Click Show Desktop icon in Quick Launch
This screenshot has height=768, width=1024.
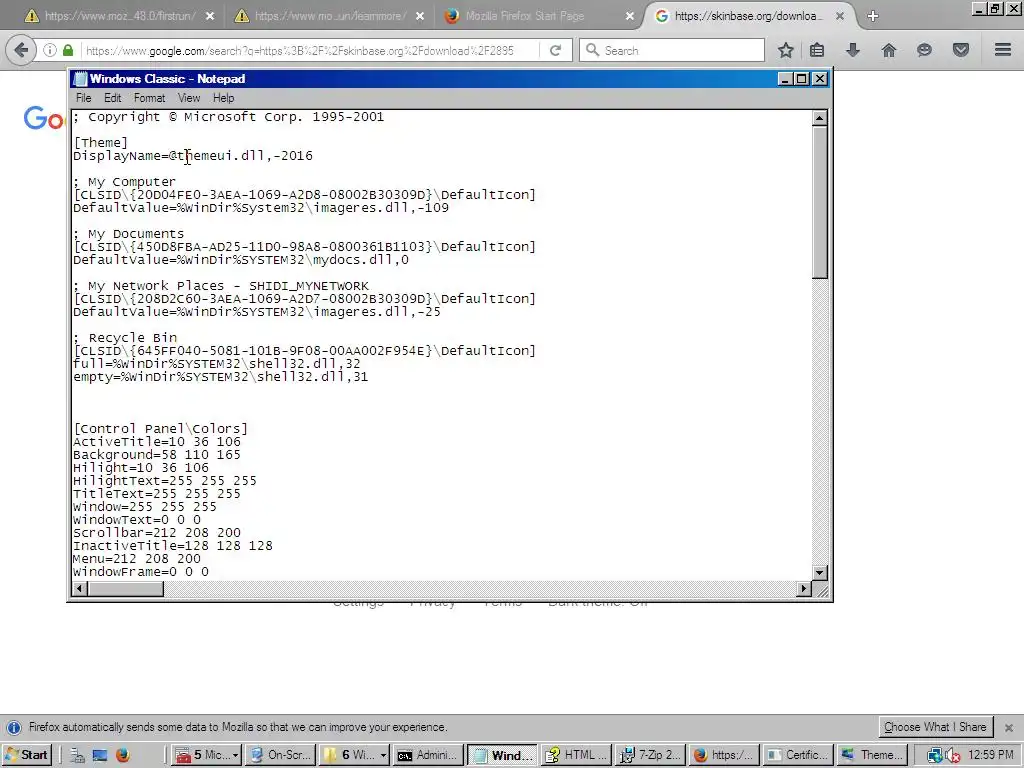coord(99,756)
